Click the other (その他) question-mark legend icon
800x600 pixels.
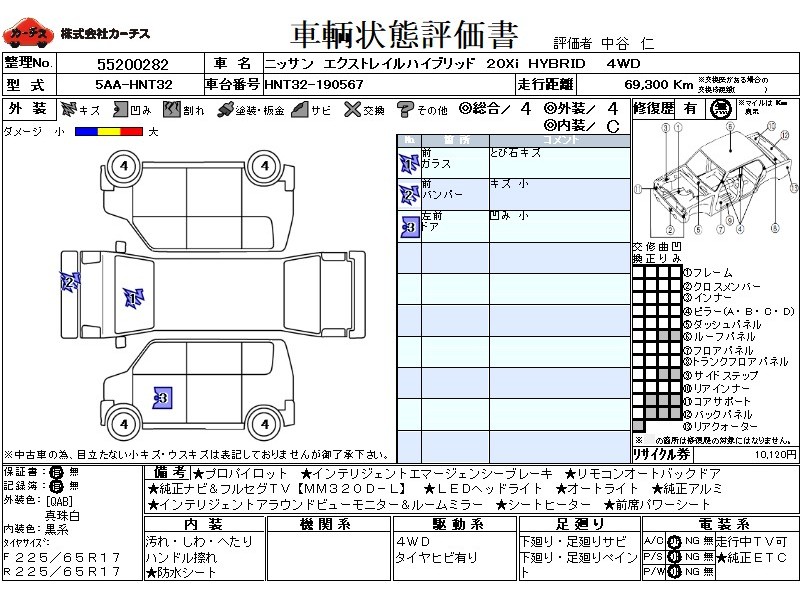[405, 109]
